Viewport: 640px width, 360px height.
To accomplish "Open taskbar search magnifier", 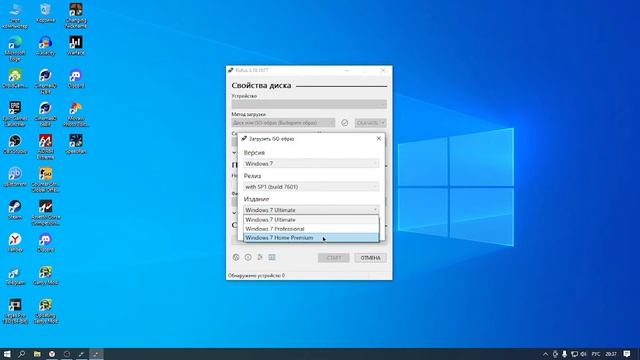I will coord(22,354).
